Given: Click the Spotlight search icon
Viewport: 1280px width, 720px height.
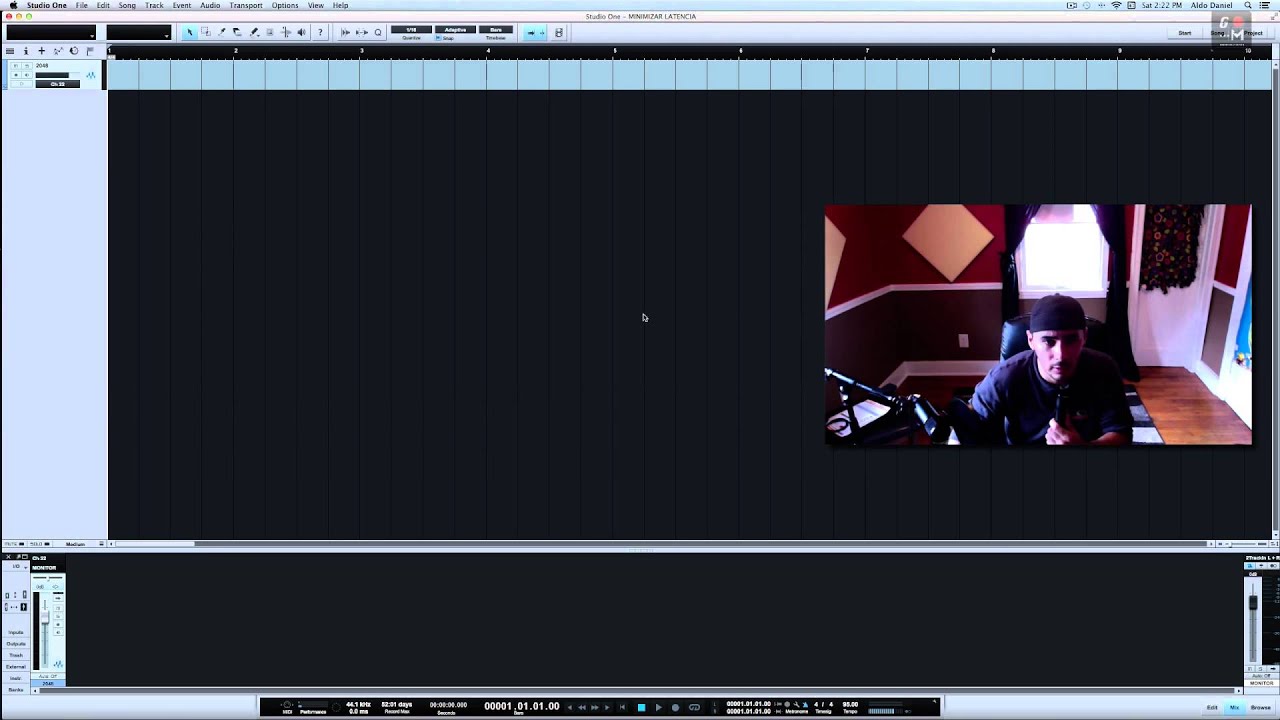Looking at the screenshot, I should tap(1248, 5).
